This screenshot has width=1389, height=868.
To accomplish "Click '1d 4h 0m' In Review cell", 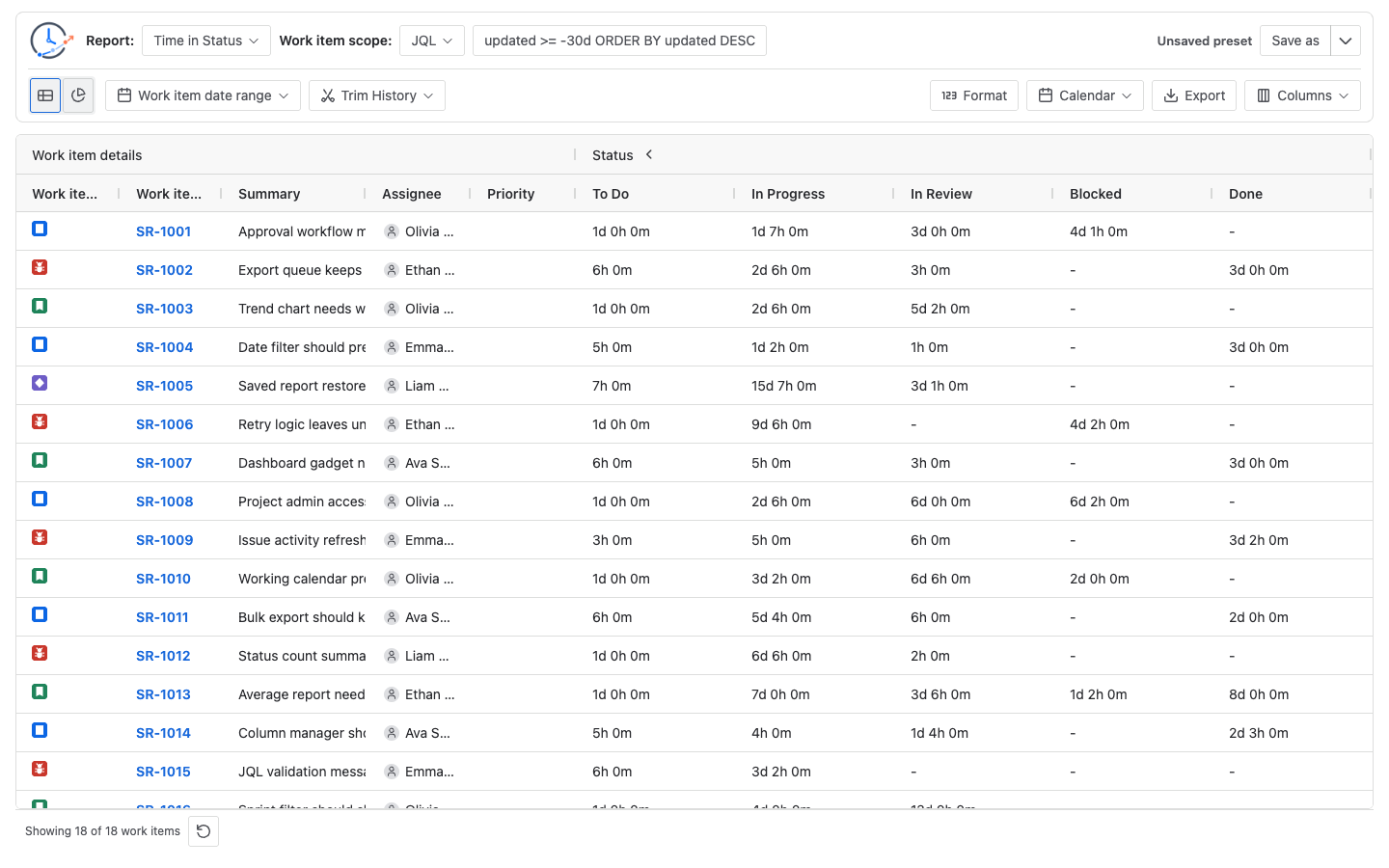I will 940,733.
